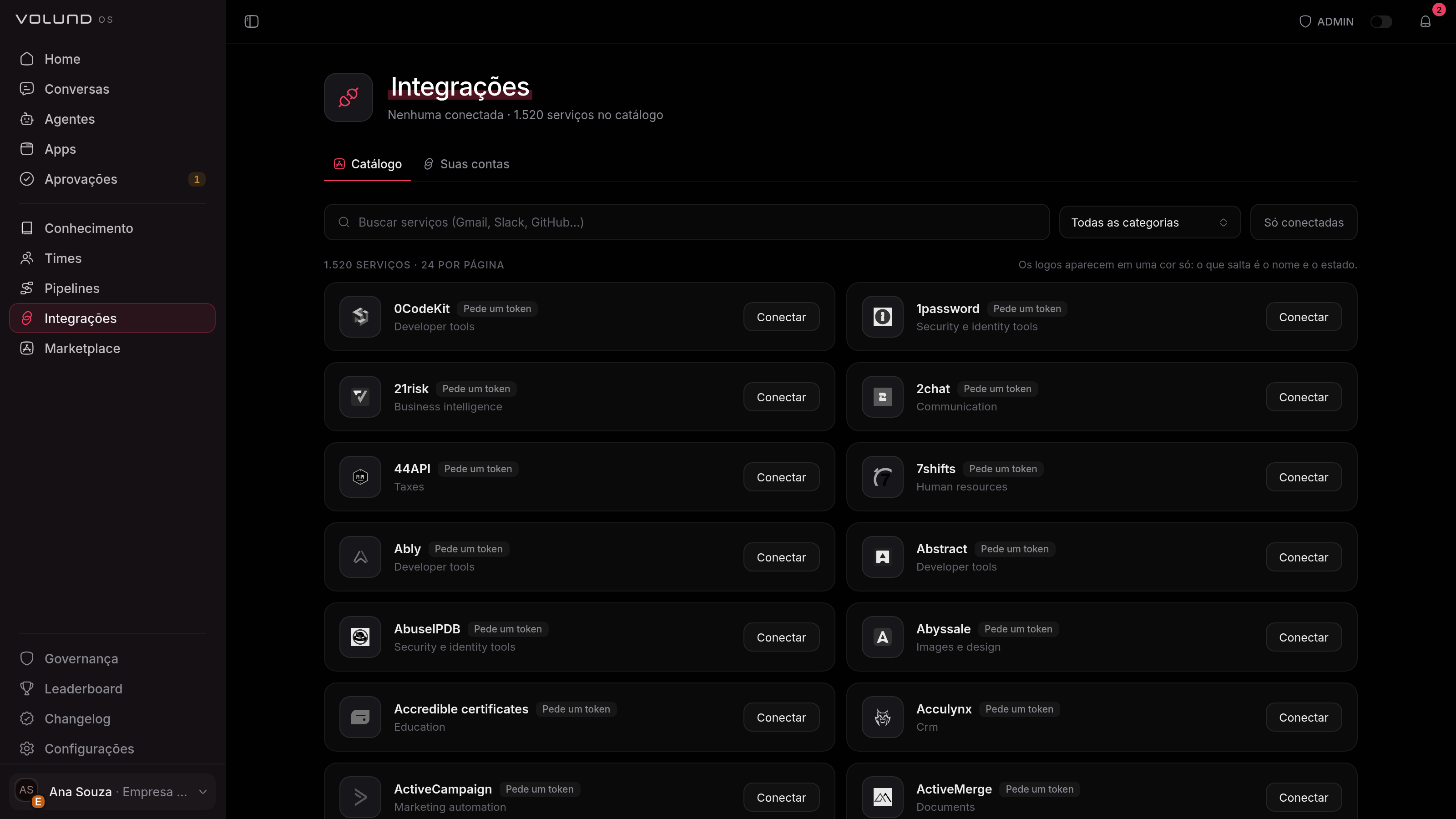
Task: Open Agentes in sidebar
Action: click(112, 119)
